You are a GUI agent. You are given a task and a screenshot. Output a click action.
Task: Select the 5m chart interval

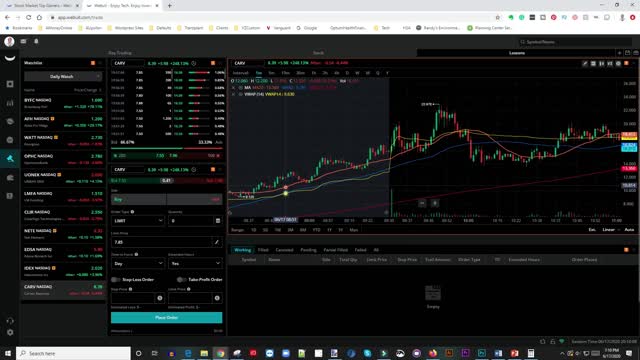[x=271, y=73]
